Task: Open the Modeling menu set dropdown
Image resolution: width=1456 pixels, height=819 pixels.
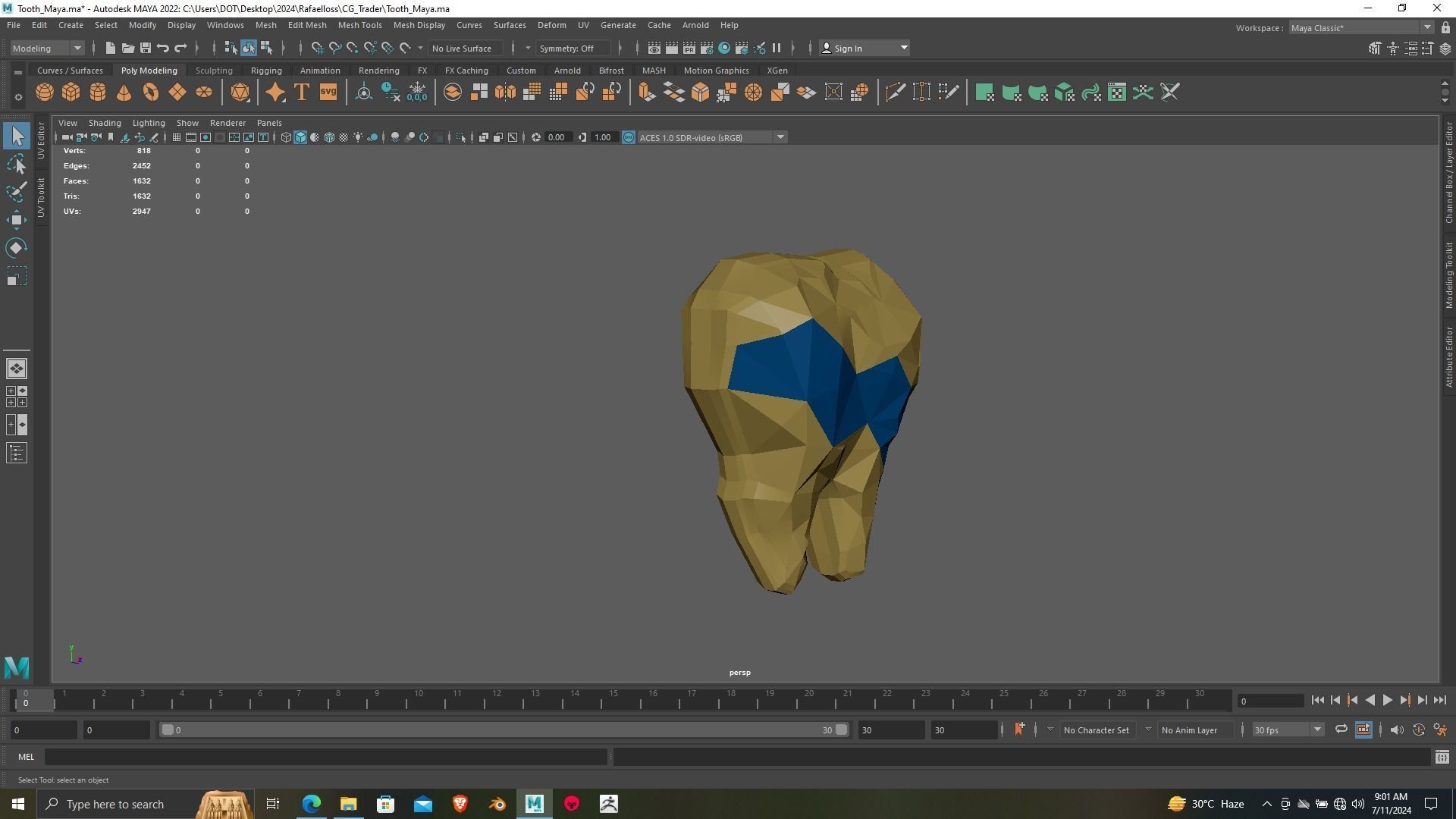Action: (47, 48)
